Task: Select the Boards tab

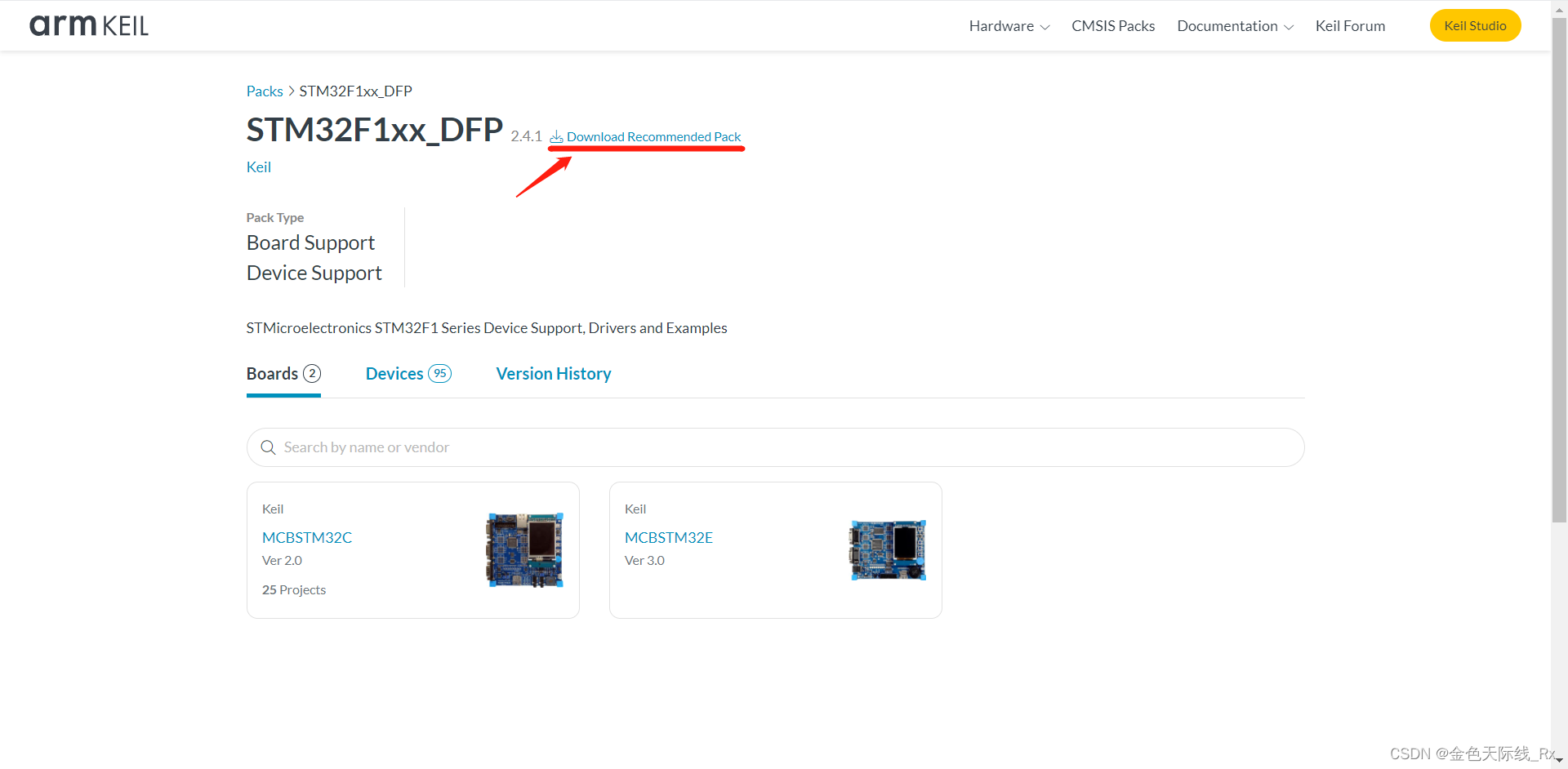Action: [283, 374]
